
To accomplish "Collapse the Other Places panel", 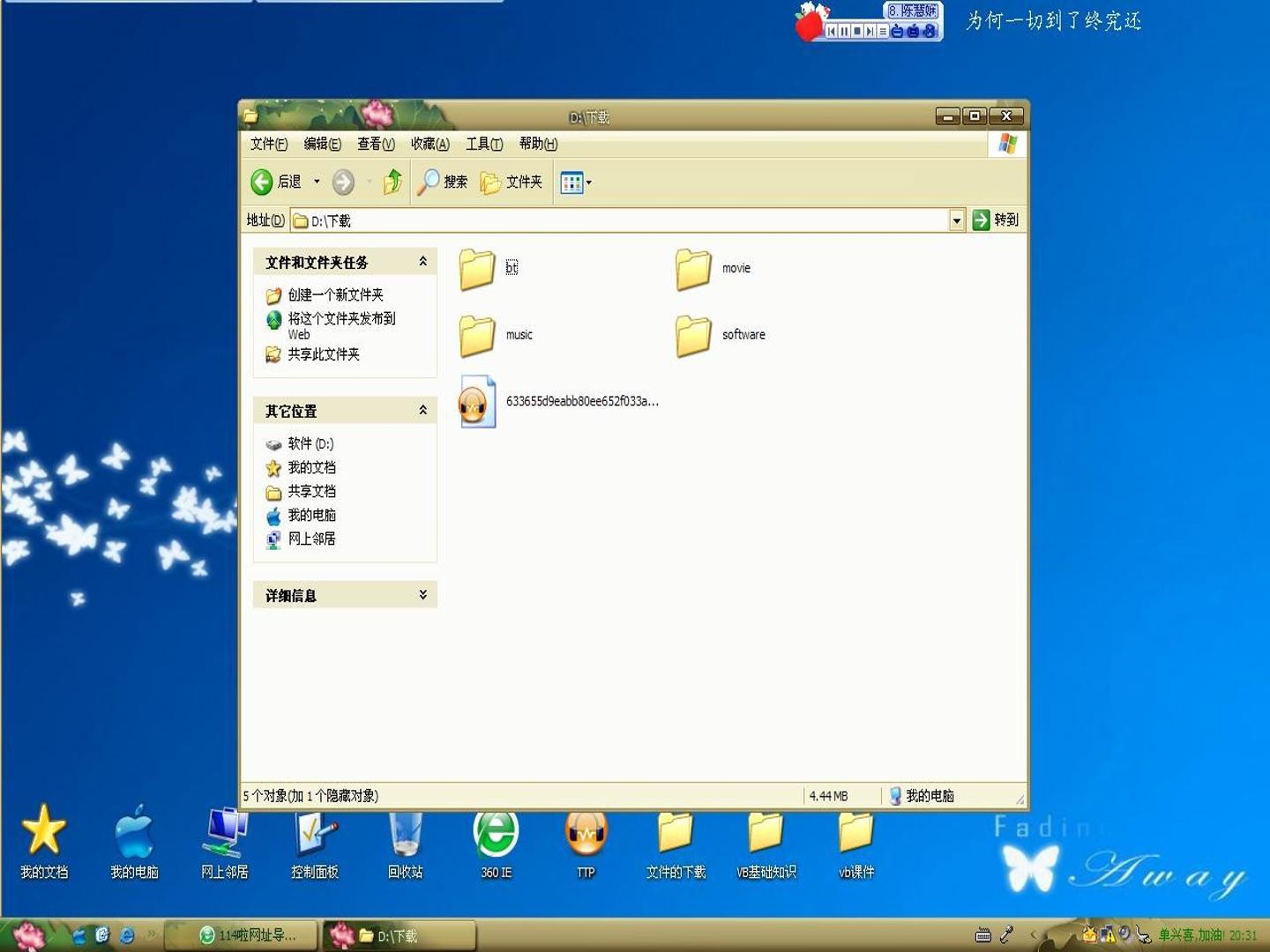I will (x=422, y=411).
